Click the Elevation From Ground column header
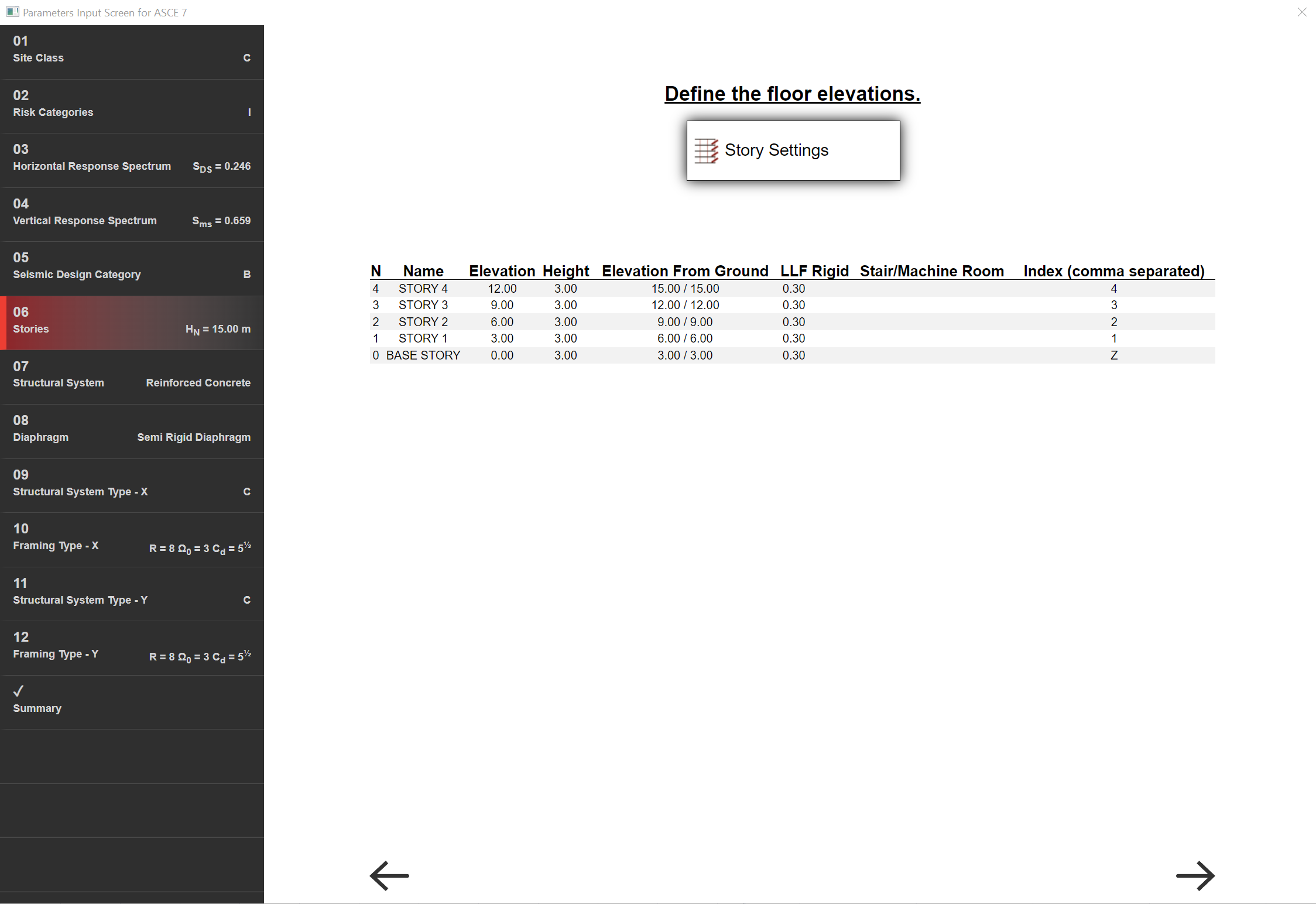This screenshot has height=904, width=1316. [684, 271]
